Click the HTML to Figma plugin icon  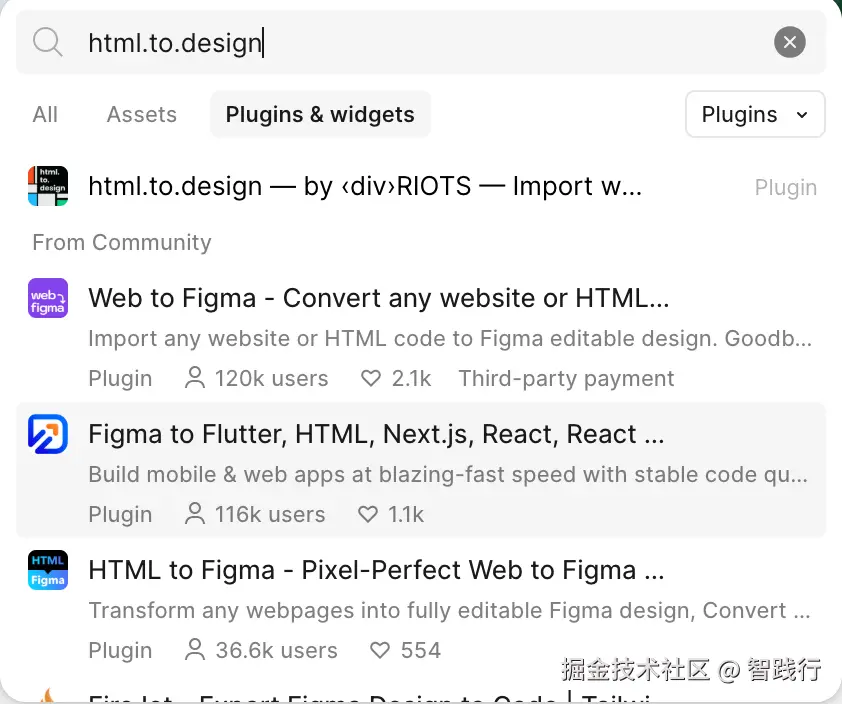click(48, 570)
